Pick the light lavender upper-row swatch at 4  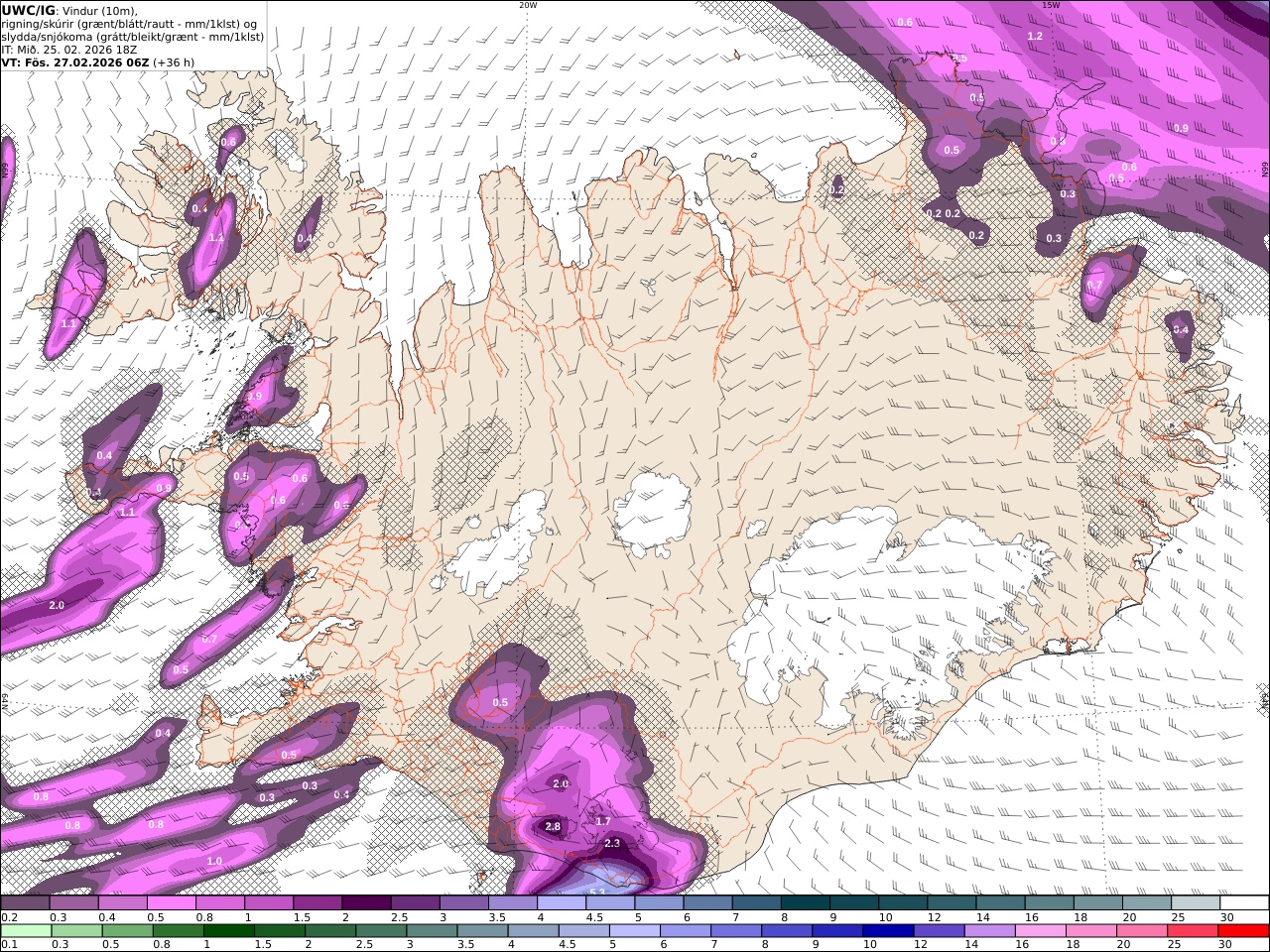pos(562,903)
